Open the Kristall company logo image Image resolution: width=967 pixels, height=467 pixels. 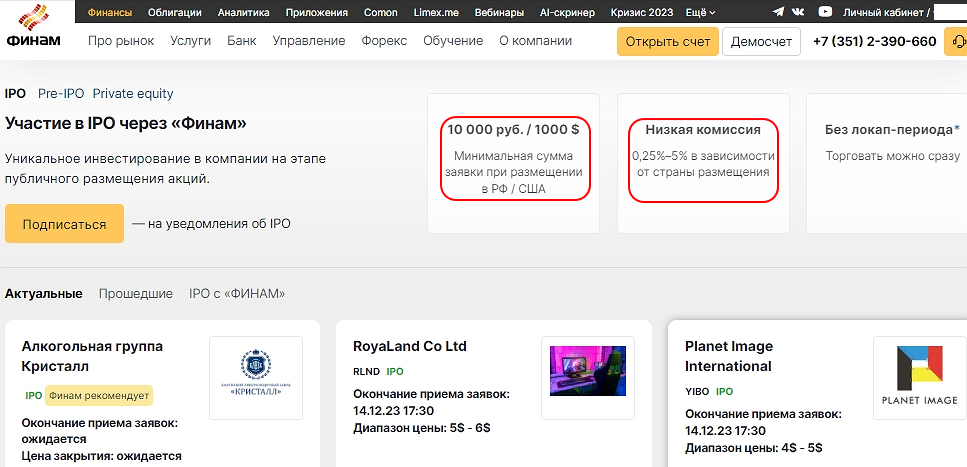(256, 377)
